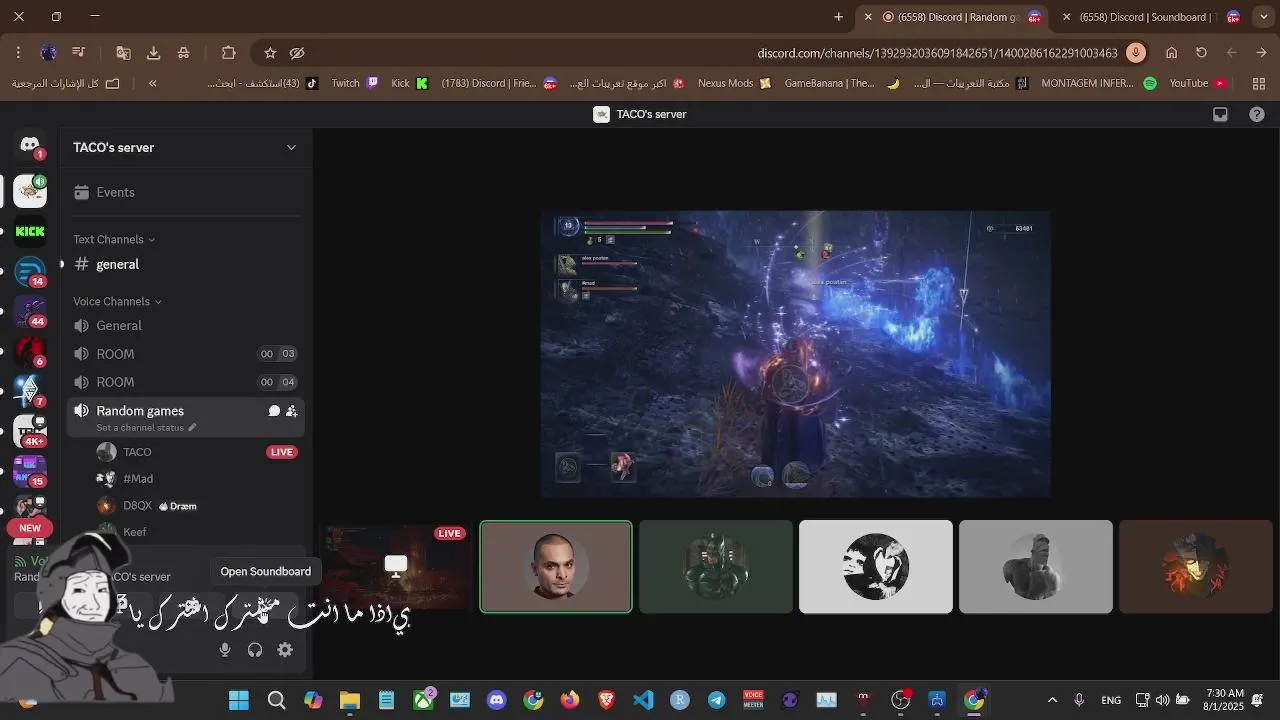Toggle microphone mute in user panel
The height and width of the screenshot is (720, 1280).
pos(225,650)
